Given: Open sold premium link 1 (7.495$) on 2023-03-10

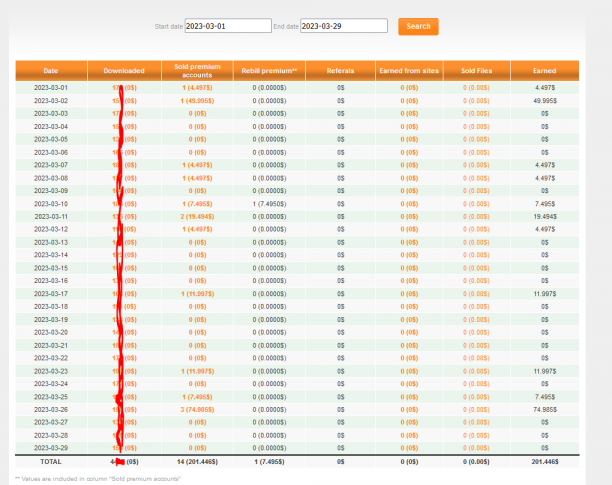Looking at the screenshot, I should click(x=197, y=204).
